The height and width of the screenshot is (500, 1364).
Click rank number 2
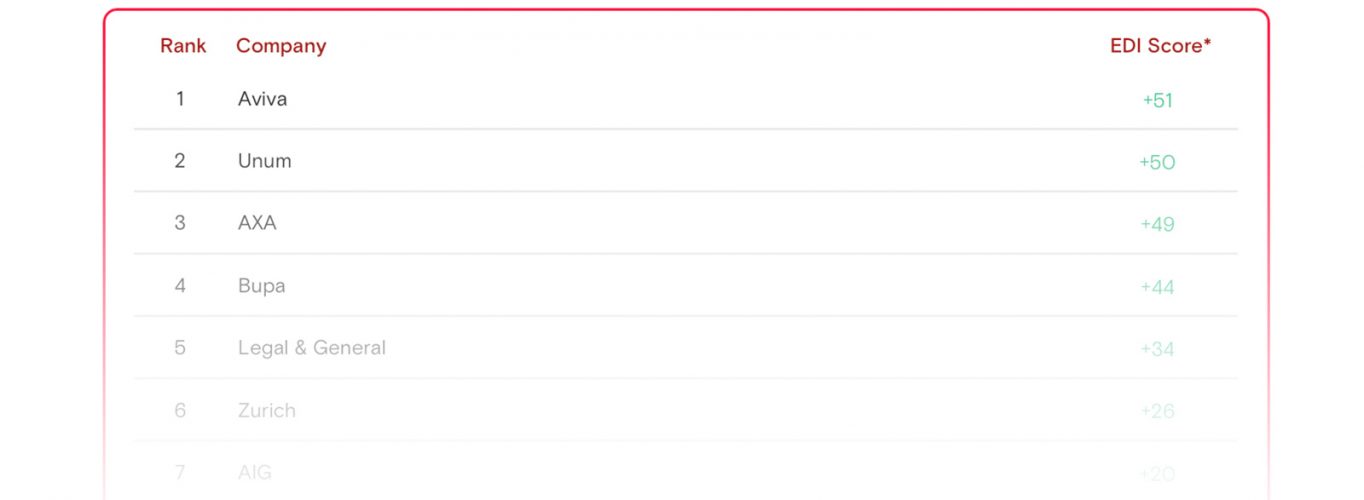pos(180,161)
